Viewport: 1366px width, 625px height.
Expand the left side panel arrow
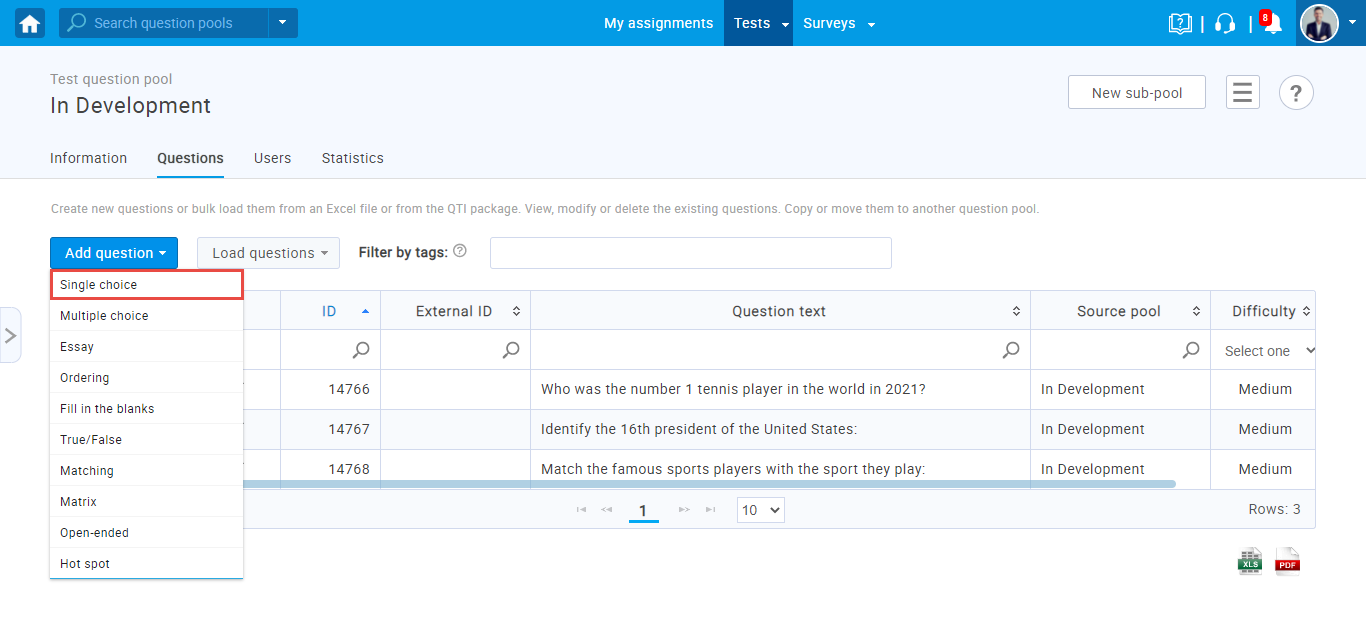click(10, 335)
